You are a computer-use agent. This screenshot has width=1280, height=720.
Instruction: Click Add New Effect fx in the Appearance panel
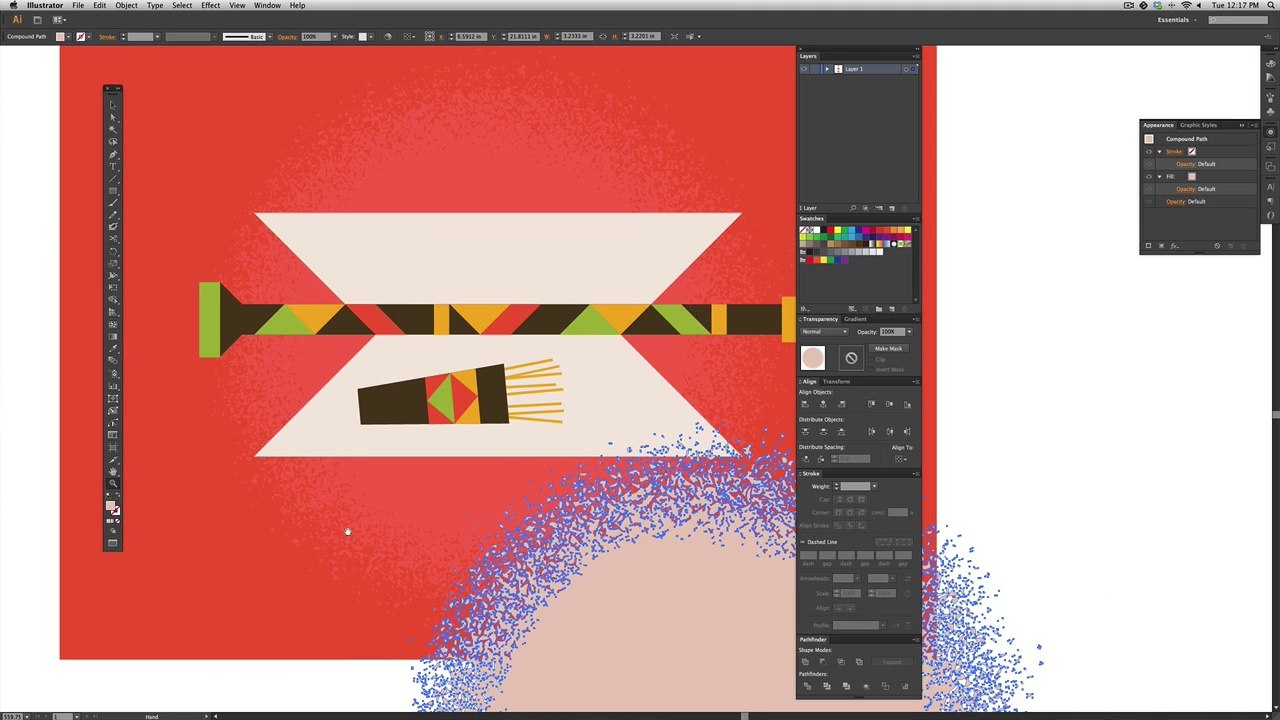1174,246
